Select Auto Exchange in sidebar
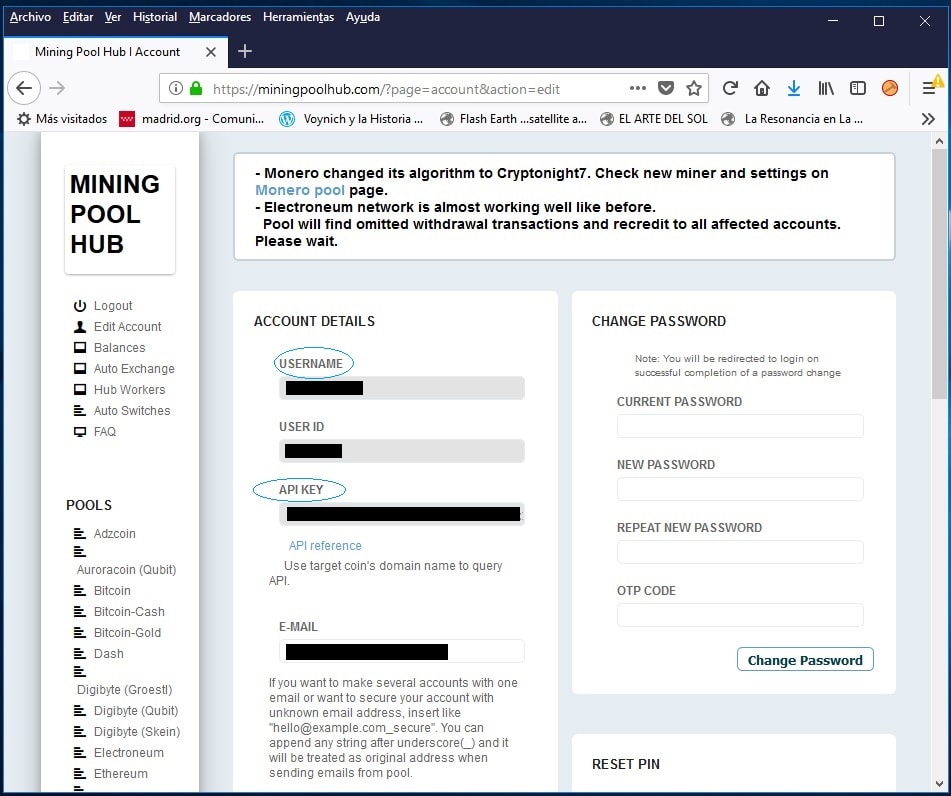This screenshot has height=796, width=951. (134, 369)
